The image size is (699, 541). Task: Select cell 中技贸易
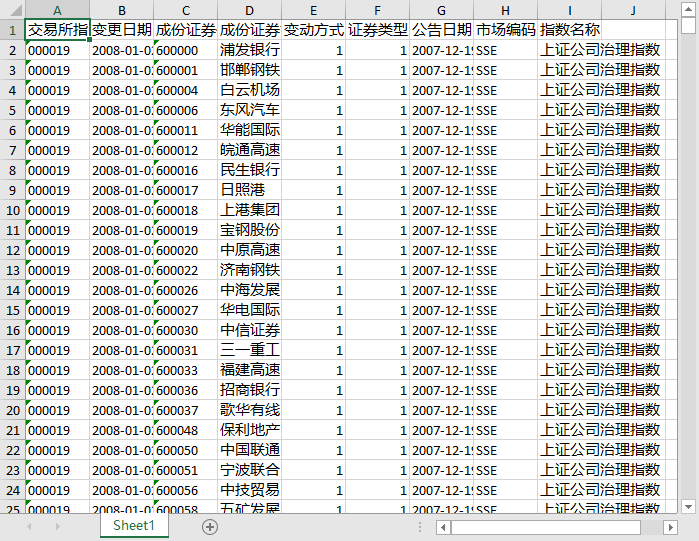point(249,490)
